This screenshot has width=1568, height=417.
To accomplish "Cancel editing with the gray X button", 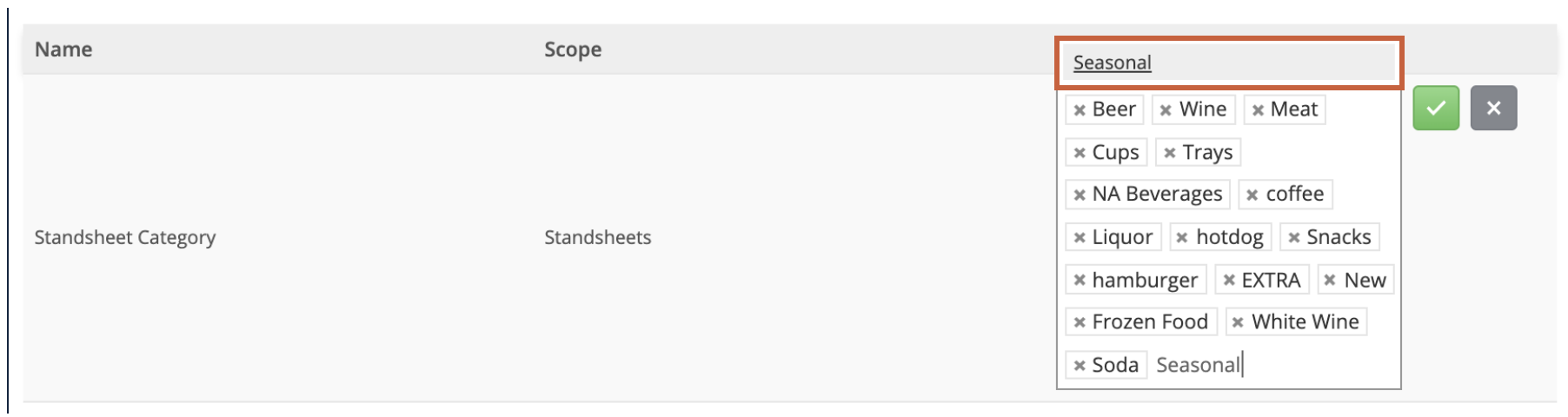I will (x=1493, y=108).
